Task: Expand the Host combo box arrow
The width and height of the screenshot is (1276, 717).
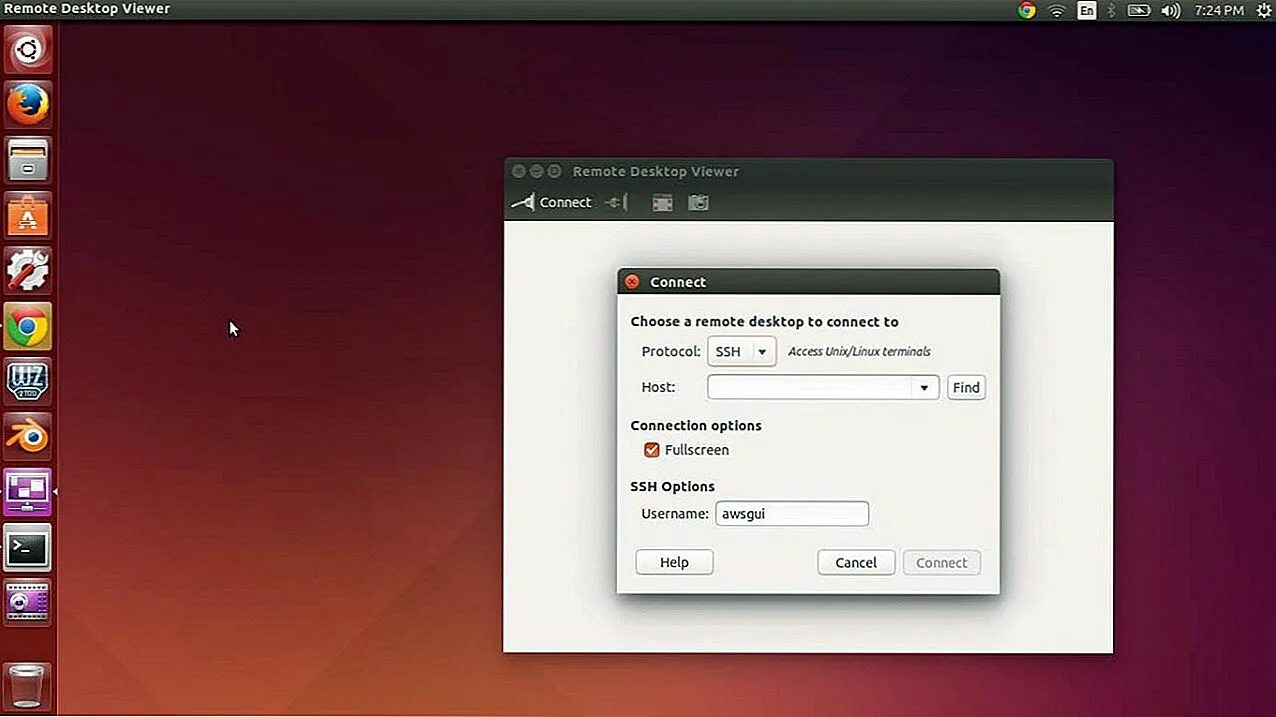Action: 924,388
